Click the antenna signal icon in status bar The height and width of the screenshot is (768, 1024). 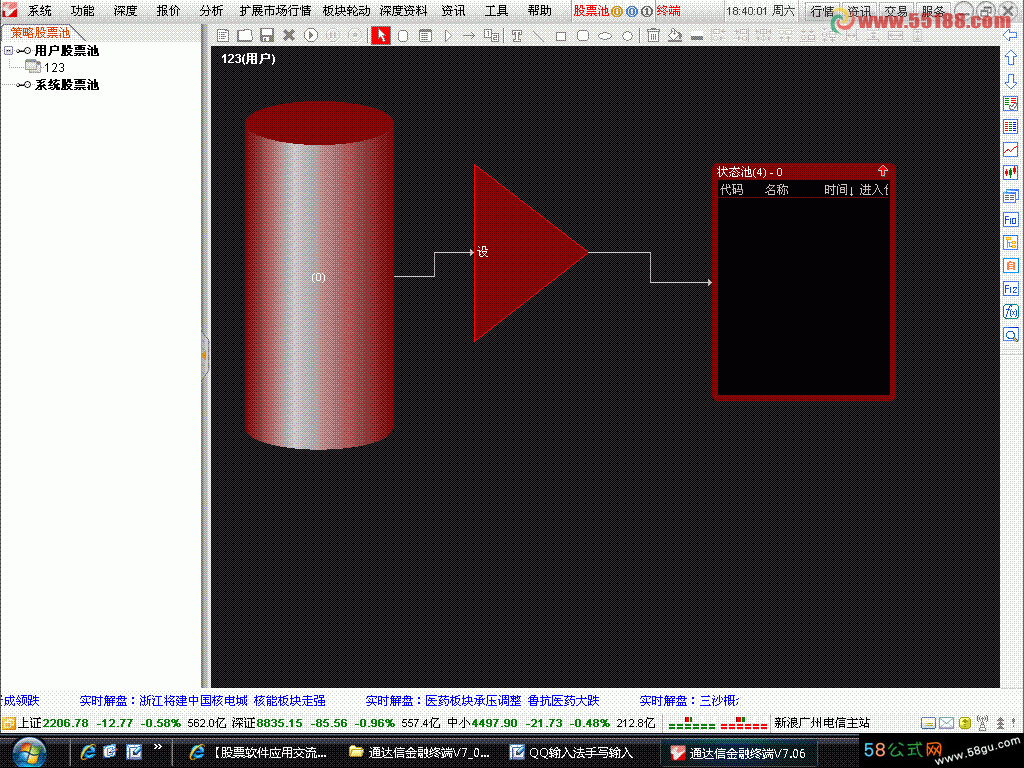pos(982,723)
